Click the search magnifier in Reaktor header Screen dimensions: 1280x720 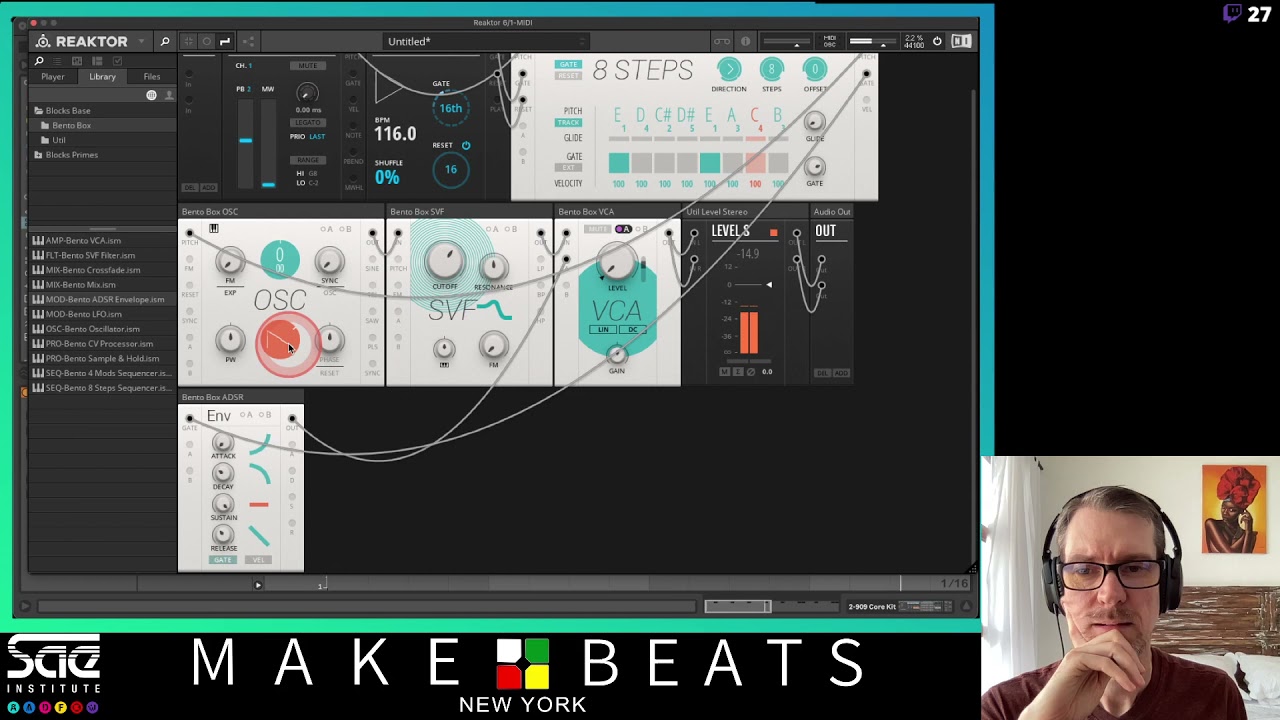pyautogui.click(x=165, y=42)
